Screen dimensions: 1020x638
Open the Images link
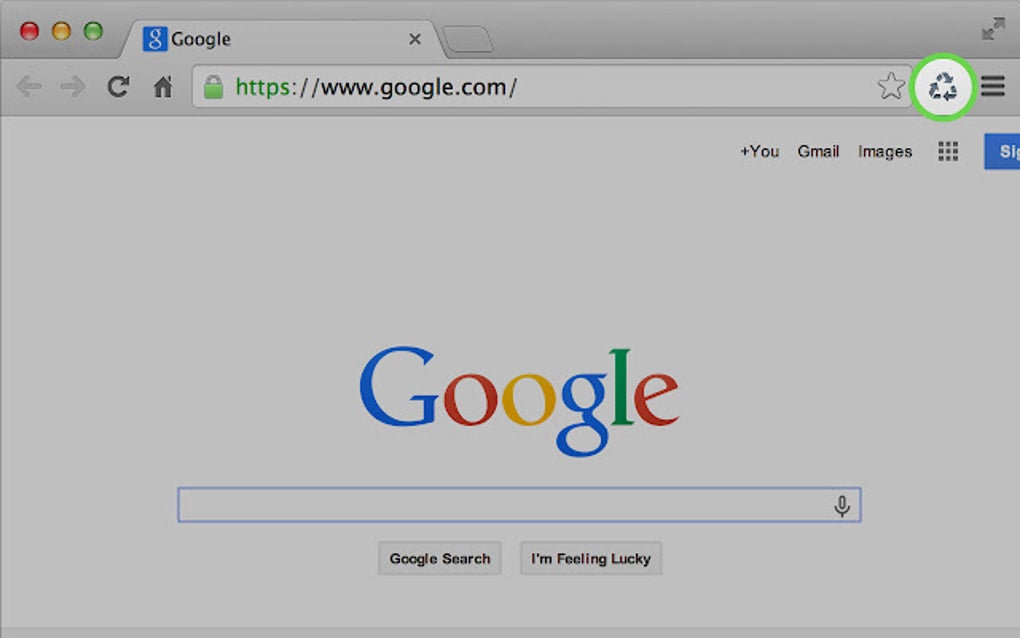(885, 152)
